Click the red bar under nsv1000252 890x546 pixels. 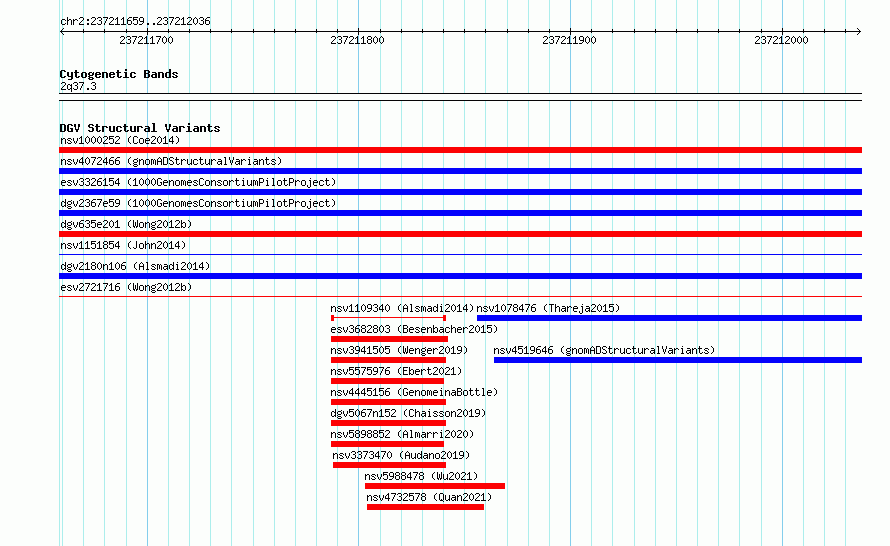point(460,150)
